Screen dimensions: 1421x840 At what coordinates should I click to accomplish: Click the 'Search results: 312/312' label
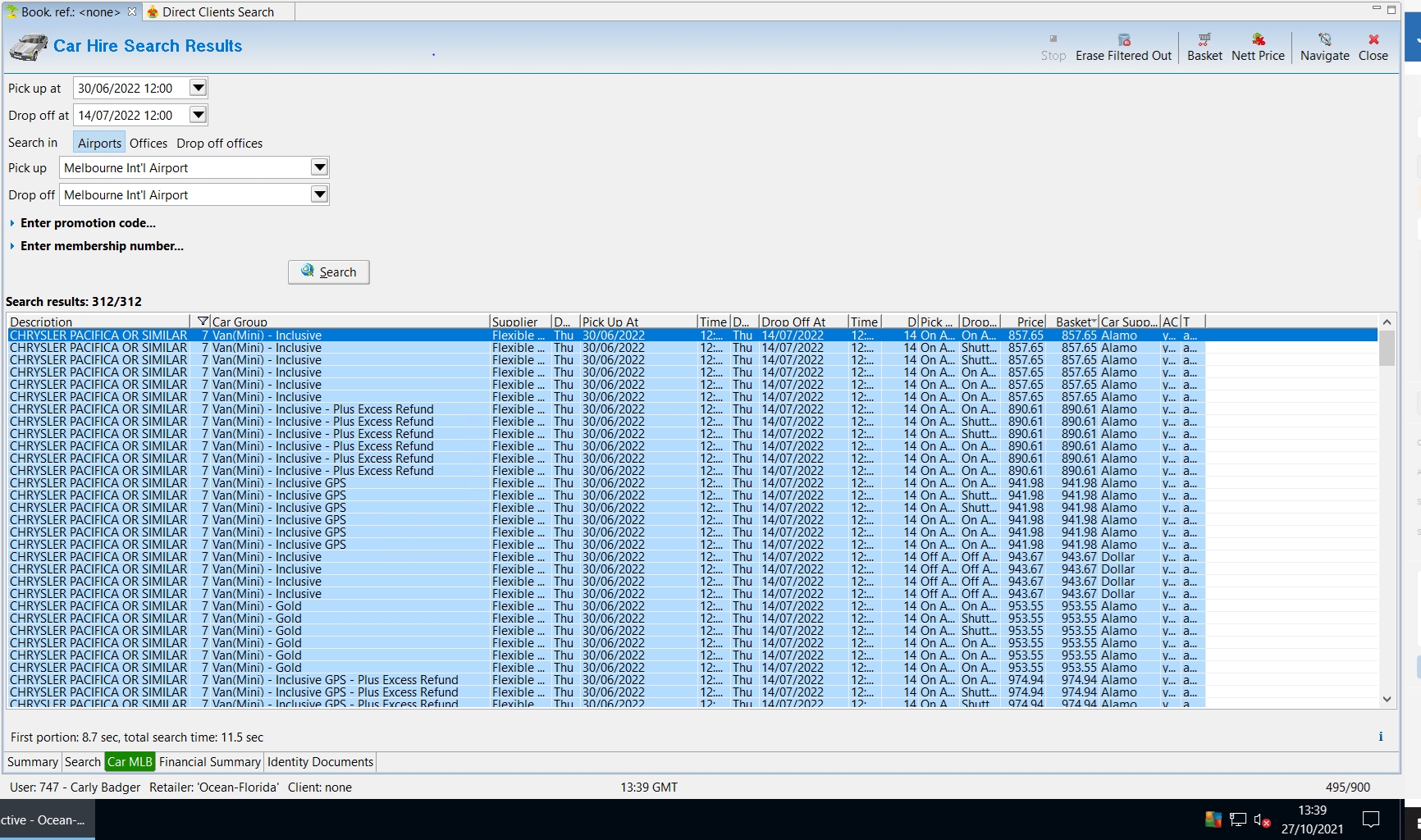pos(74,302)
